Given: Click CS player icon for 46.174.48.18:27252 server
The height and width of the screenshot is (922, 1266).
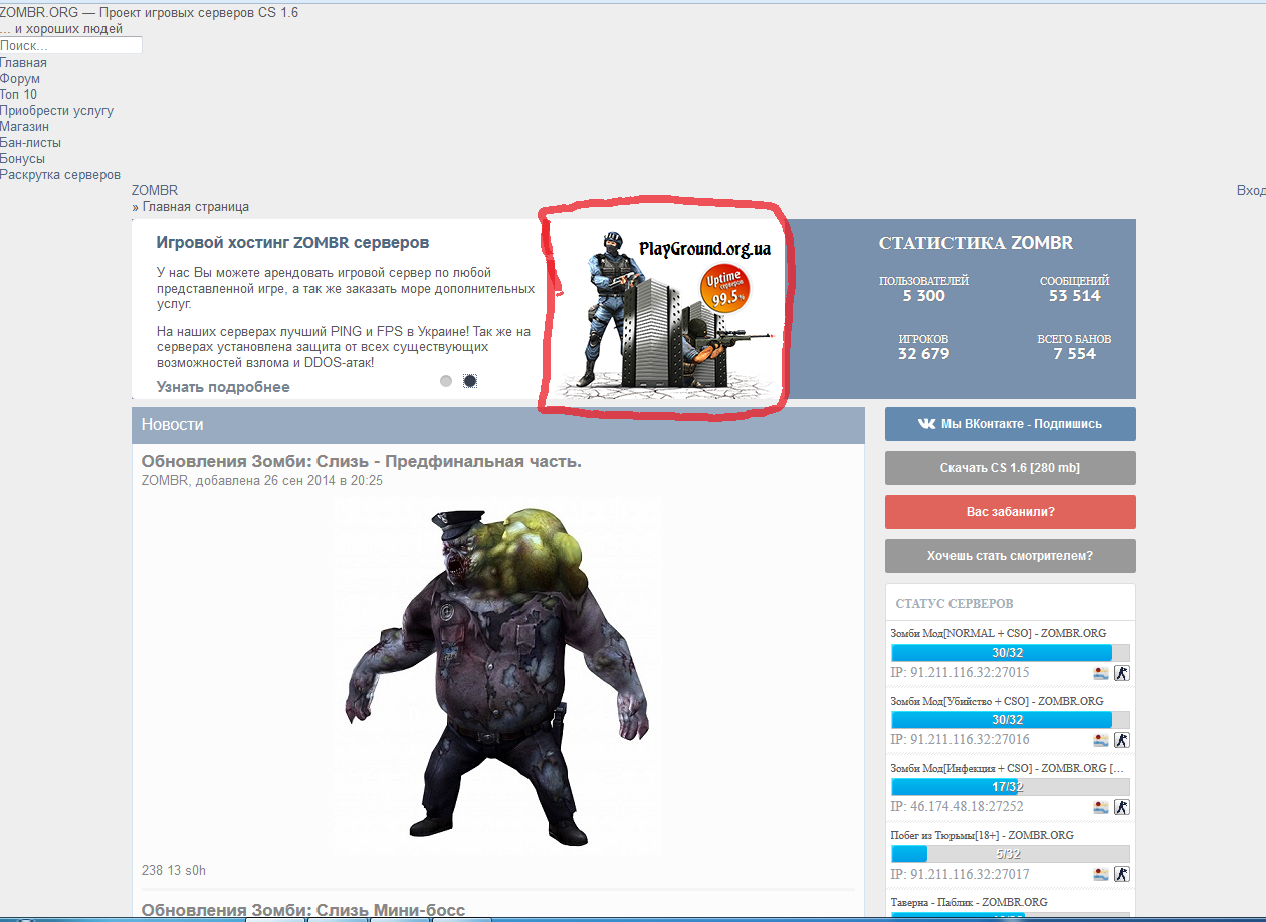Looking at the screenshot, I should 1122,807.
